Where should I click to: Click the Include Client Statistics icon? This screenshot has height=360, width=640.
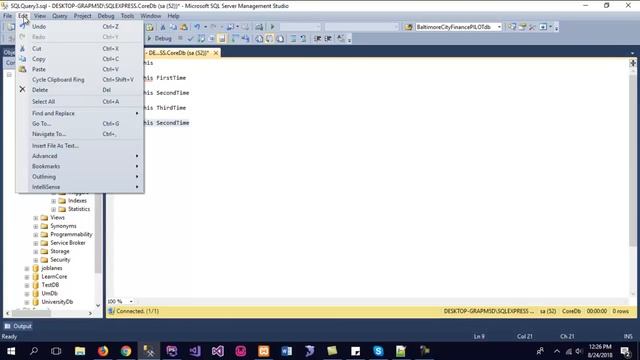[245, 38]
